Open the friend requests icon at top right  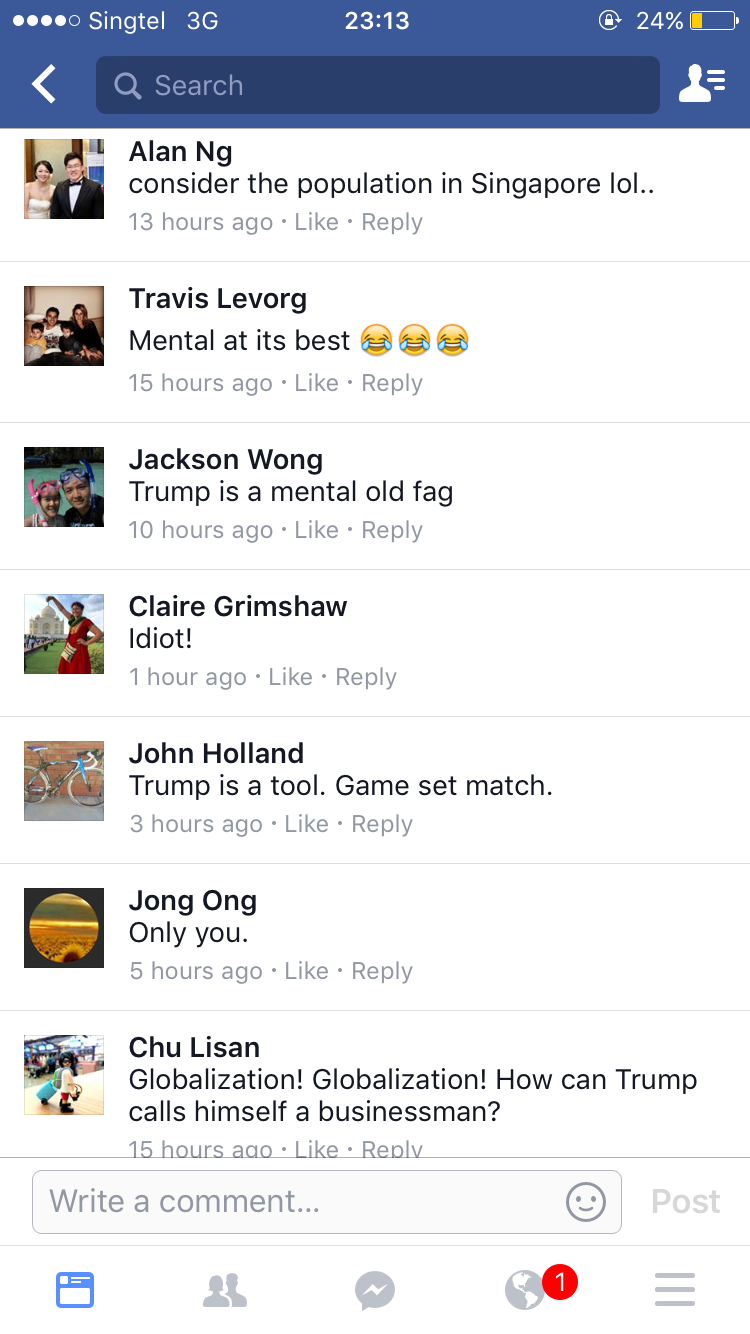[702, 85]
